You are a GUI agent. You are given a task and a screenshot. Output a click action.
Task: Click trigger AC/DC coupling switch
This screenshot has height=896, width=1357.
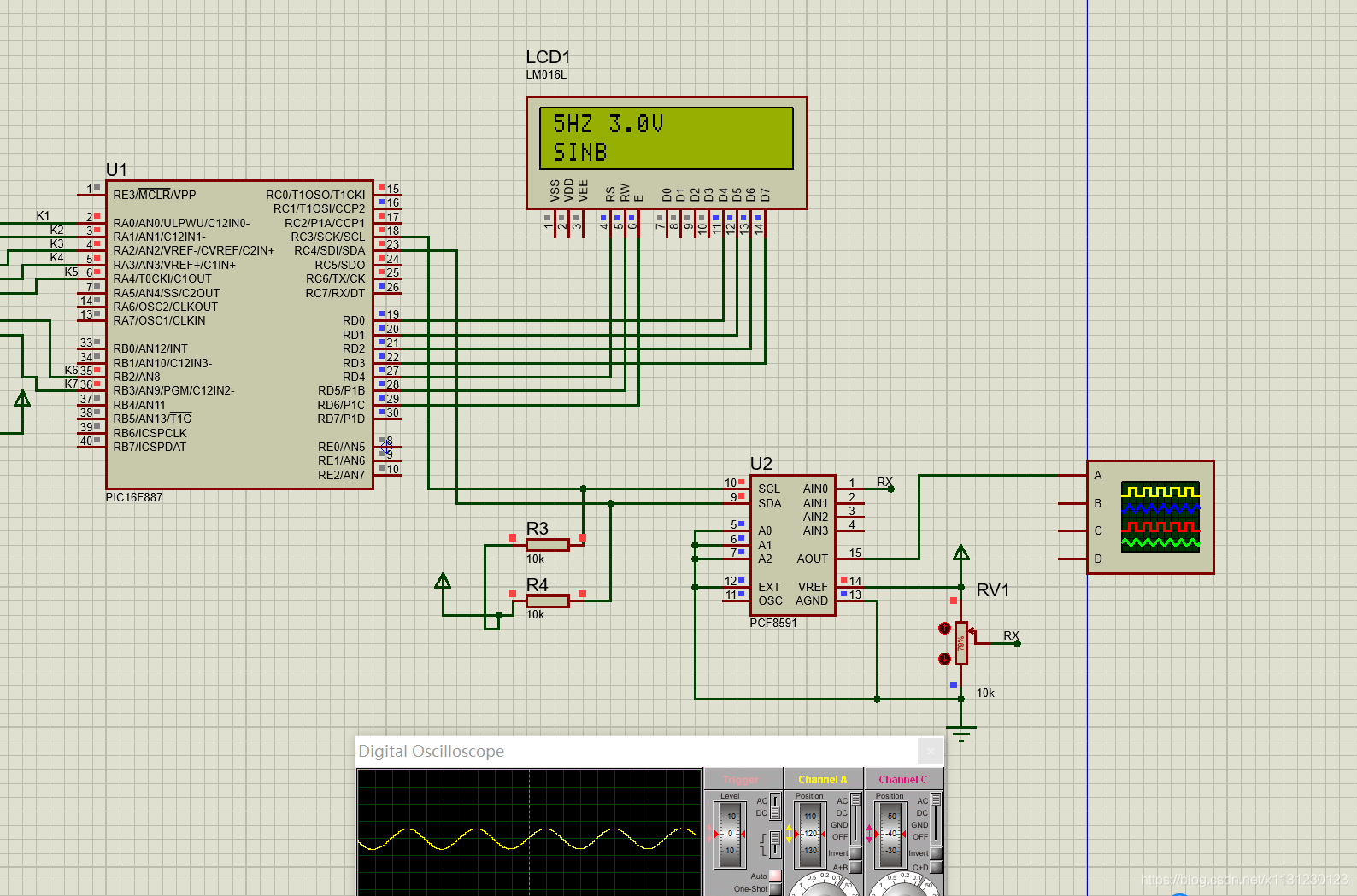coord(775,806)
